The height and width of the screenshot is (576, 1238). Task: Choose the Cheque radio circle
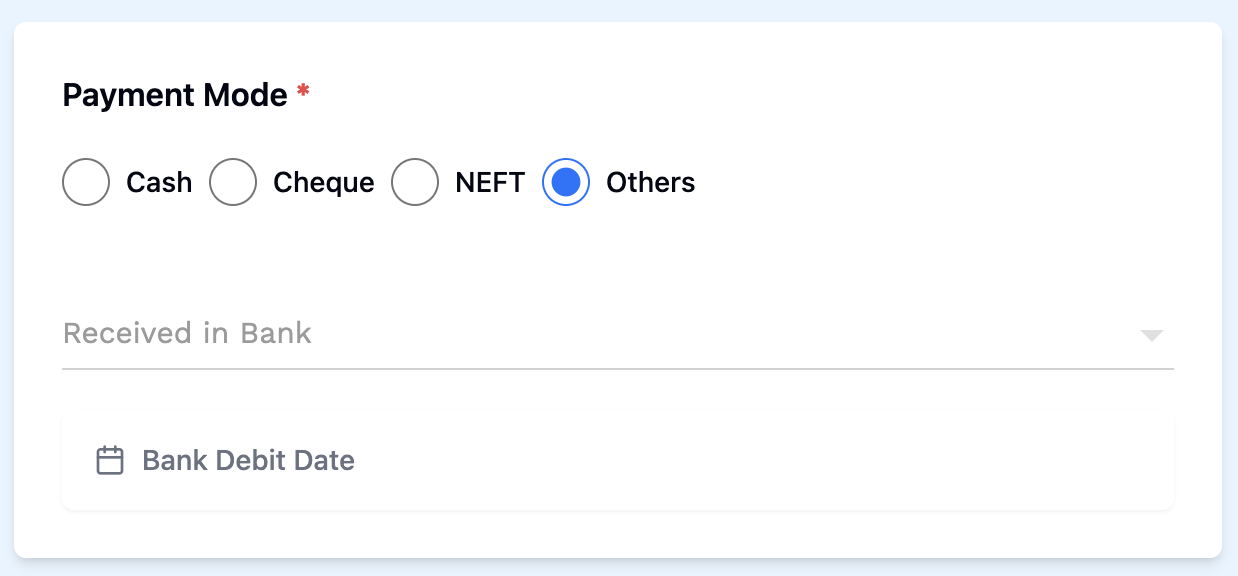(233, 182)
